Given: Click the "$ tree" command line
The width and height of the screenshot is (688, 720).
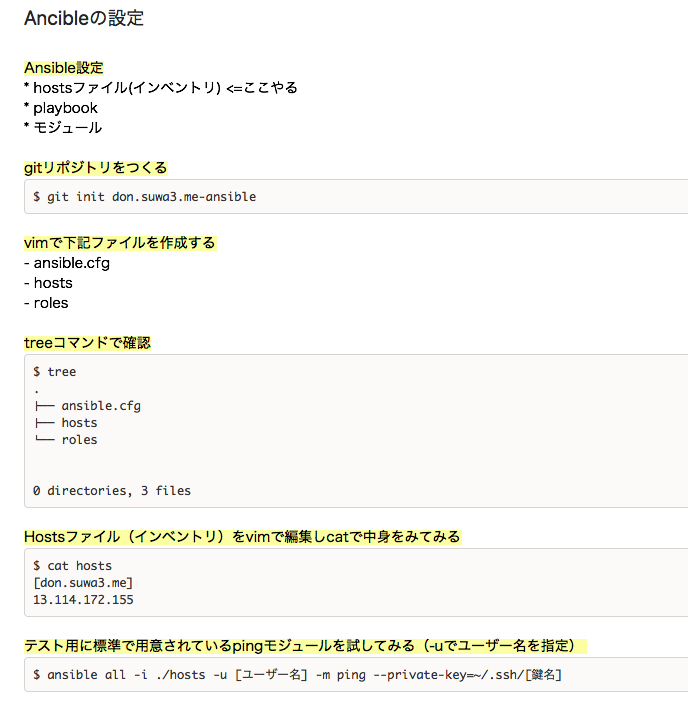Looking at the screenshot, I should tap(55, 372).
